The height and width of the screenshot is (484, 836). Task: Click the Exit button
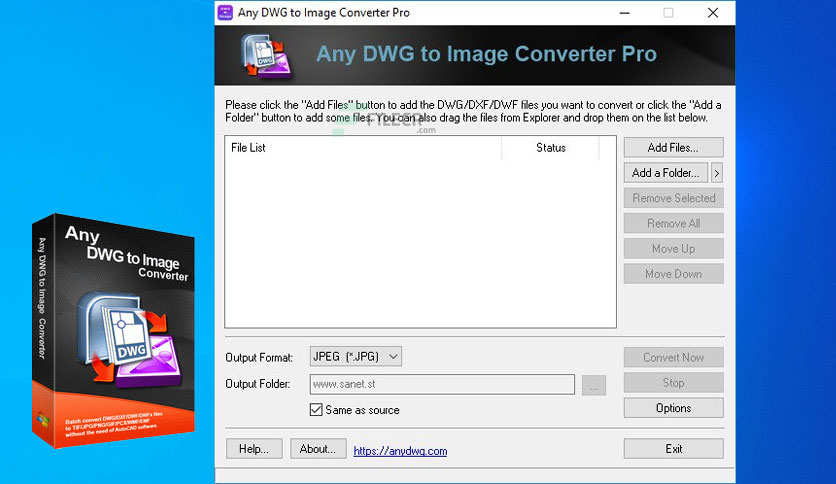pyautogui.click(x=673, y=449)
